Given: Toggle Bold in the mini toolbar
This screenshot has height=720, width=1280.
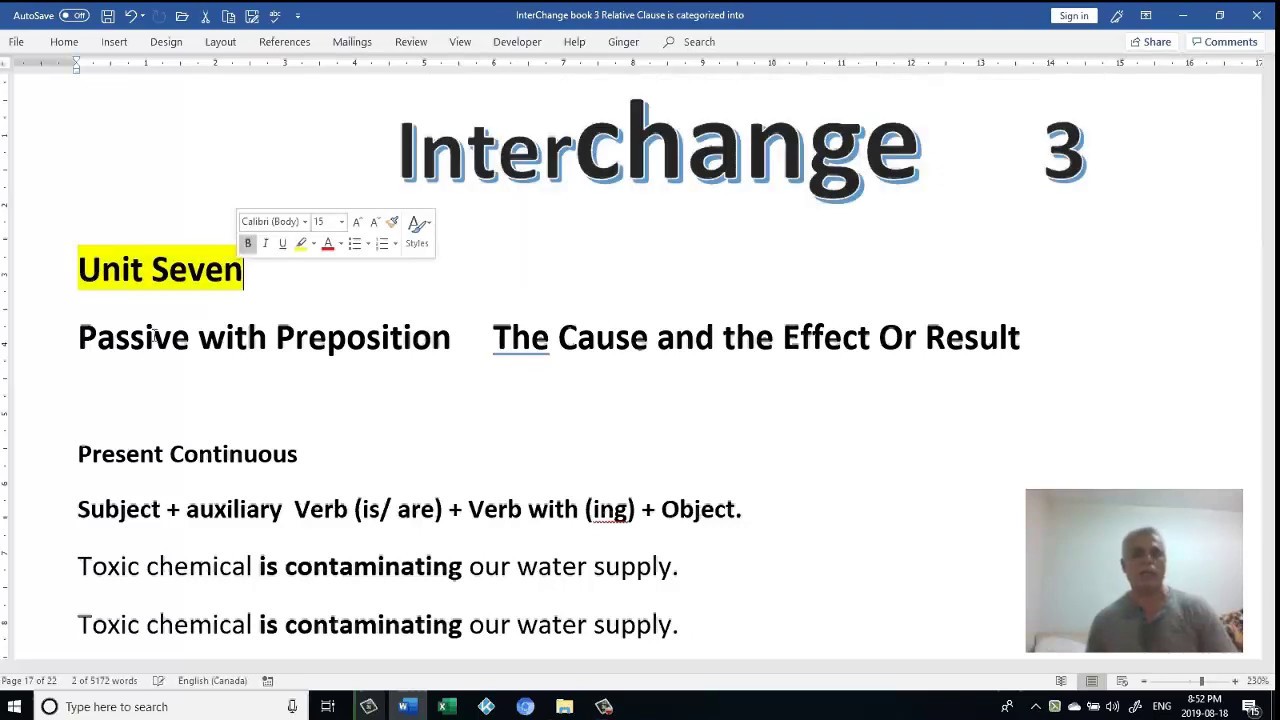Looking at the screenshot, I should [248, 243].
